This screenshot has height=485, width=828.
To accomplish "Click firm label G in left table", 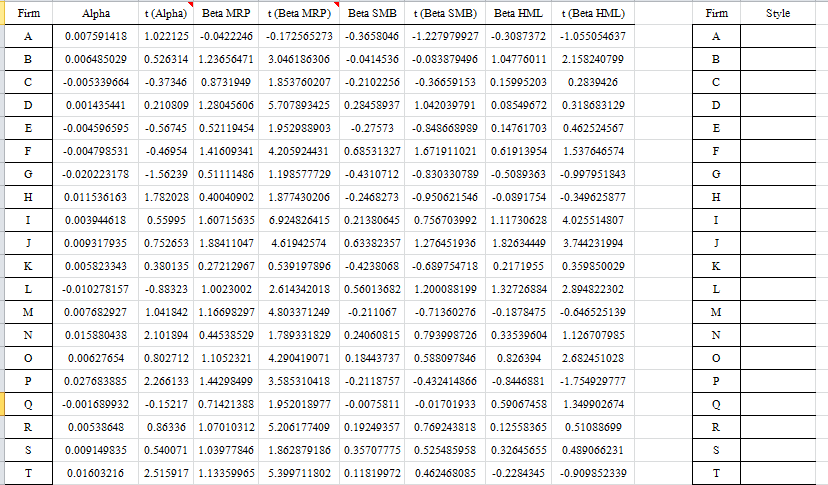I will click(x=28, y=174).
